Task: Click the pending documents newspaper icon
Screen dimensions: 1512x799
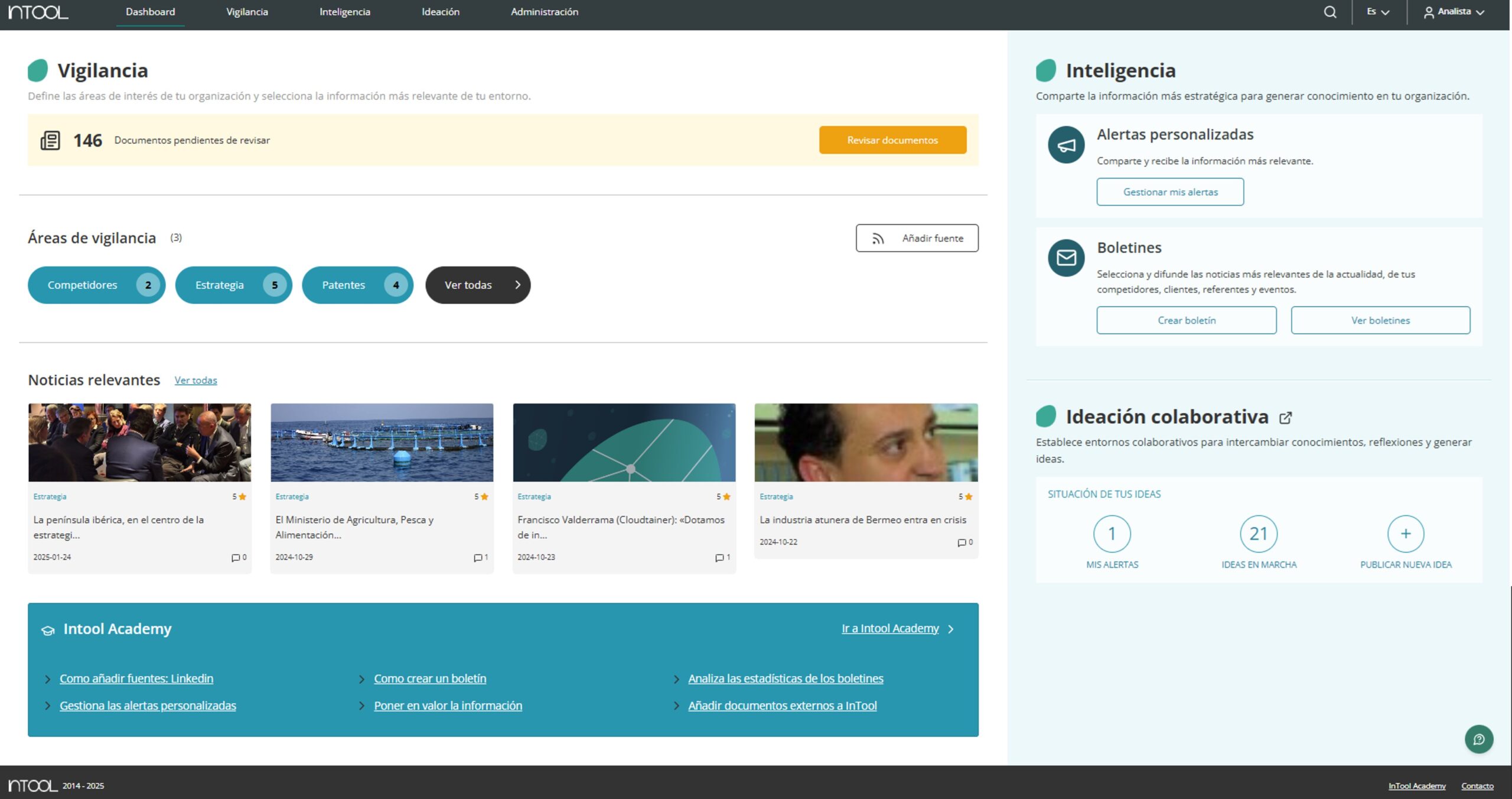Action: tap(50, 141)
